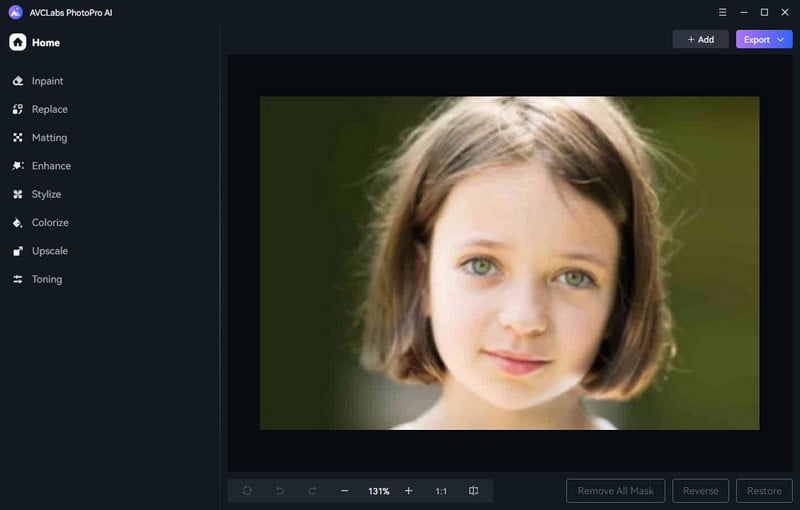Screen dimensions: 800x510
Task: Go to the Home label
Action: click(46, 43)
